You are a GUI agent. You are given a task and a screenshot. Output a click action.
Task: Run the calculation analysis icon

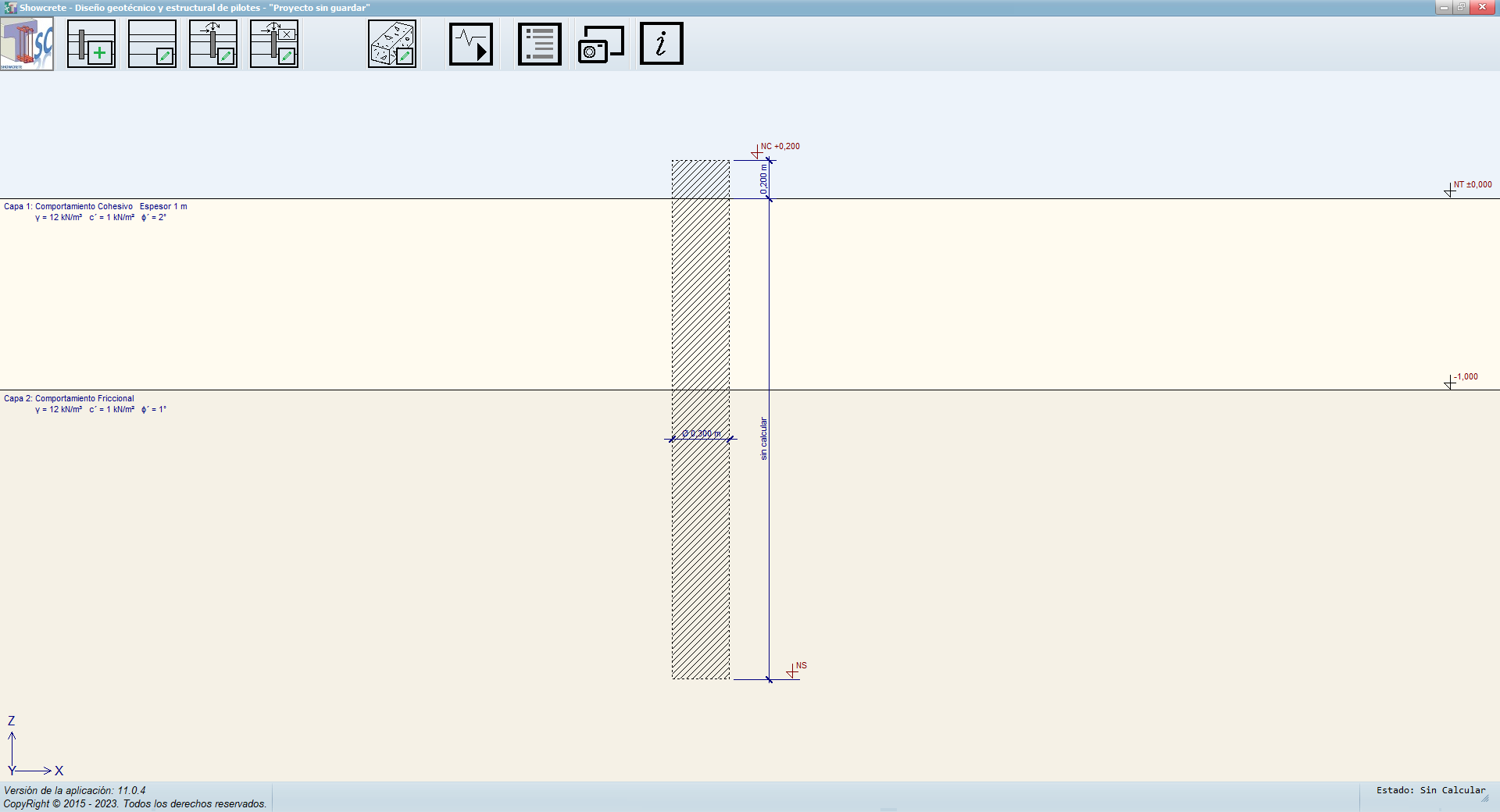click(471, 45)
